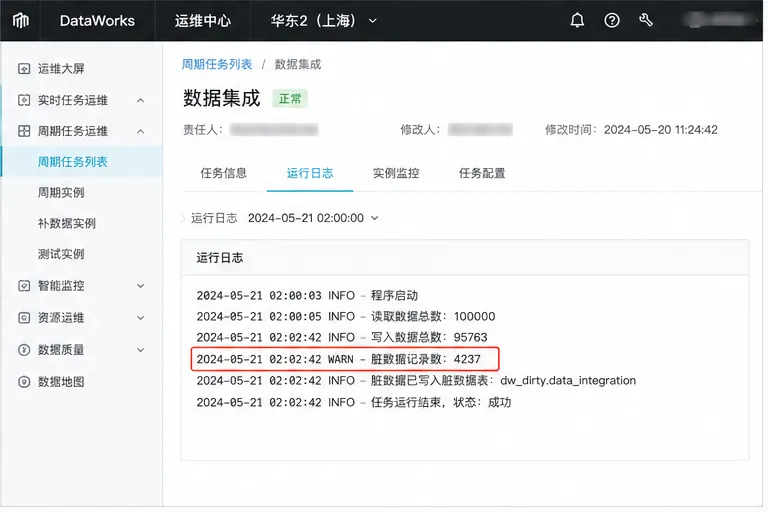Screen dimensions: 768x512
Task: Switch to the 任务配置 tab
Action: click(x=482, y=173)
